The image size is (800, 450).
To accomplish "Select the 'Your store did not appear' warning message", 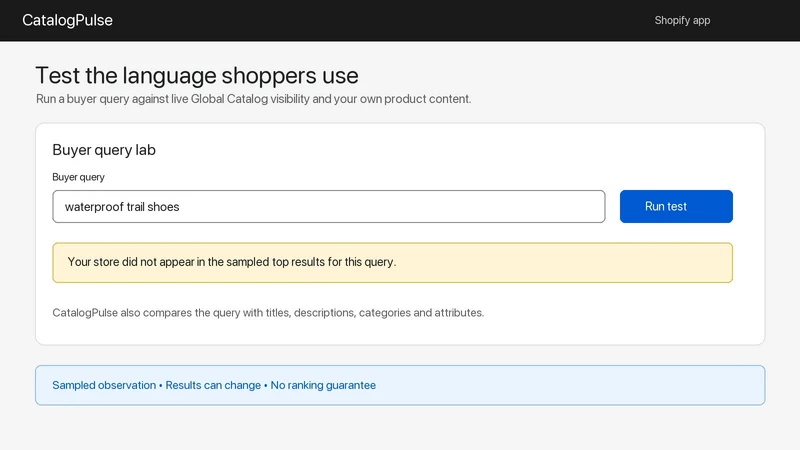I will click(392, 262).
